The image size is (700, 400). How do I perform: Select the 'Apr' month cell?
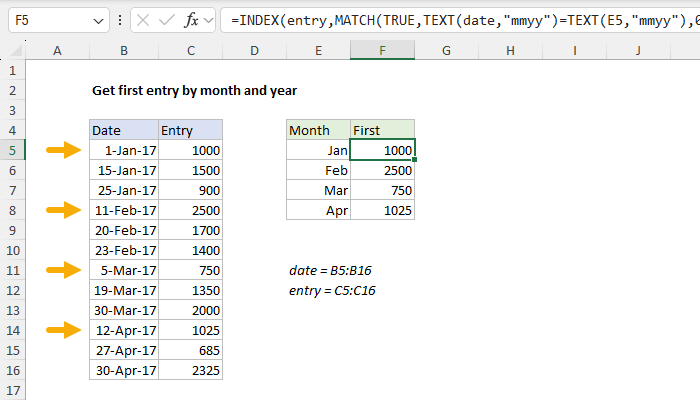click(318, 210)
